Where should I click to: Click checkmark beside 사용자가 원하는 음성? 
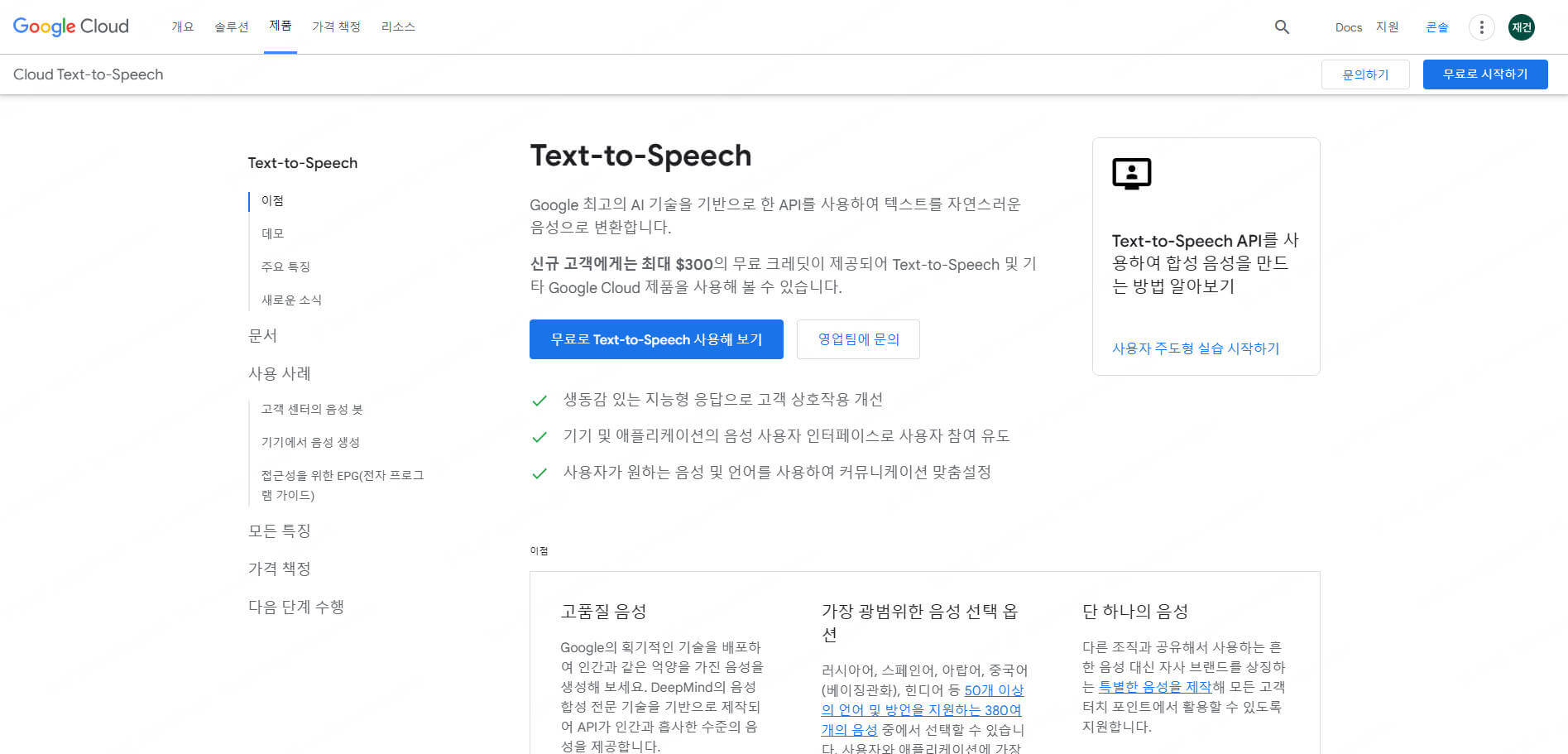[539, 473]
